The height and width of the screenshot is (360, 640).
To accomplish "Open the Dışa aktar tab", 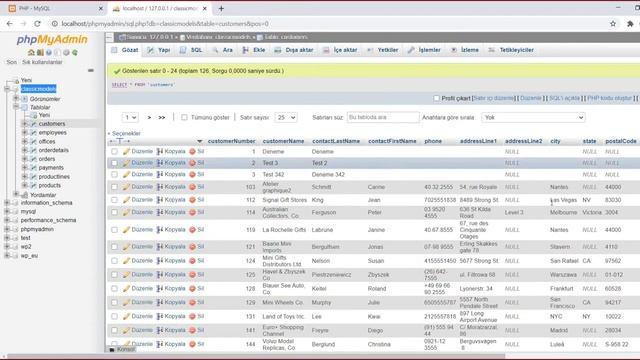I will coord(294,50).
